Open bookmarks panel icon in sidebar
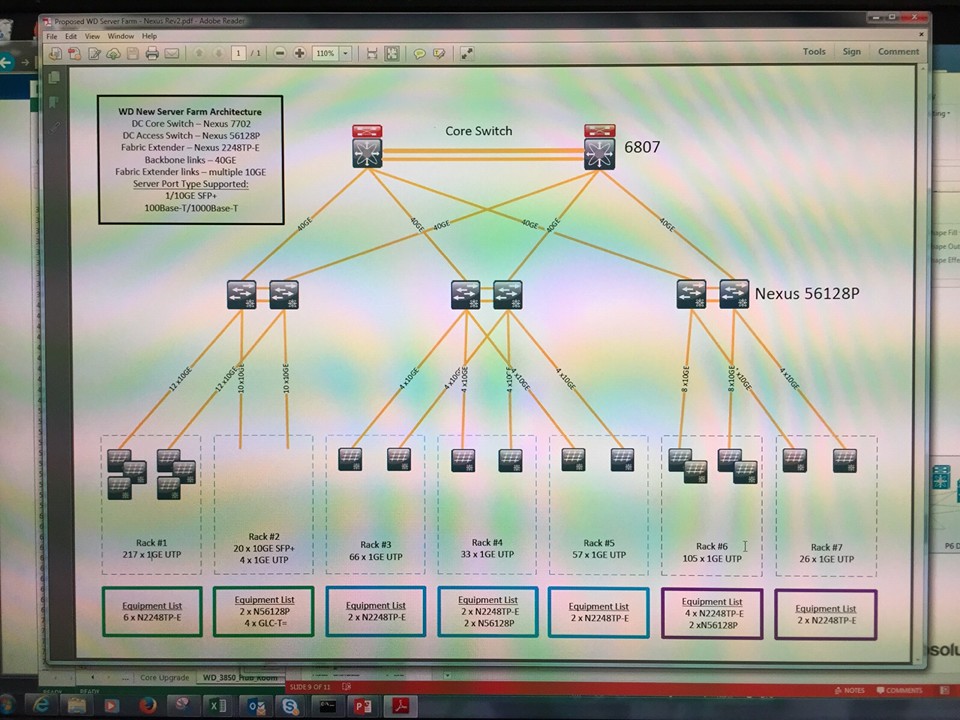Screen dimensions: 960x720 pos(54,102)
